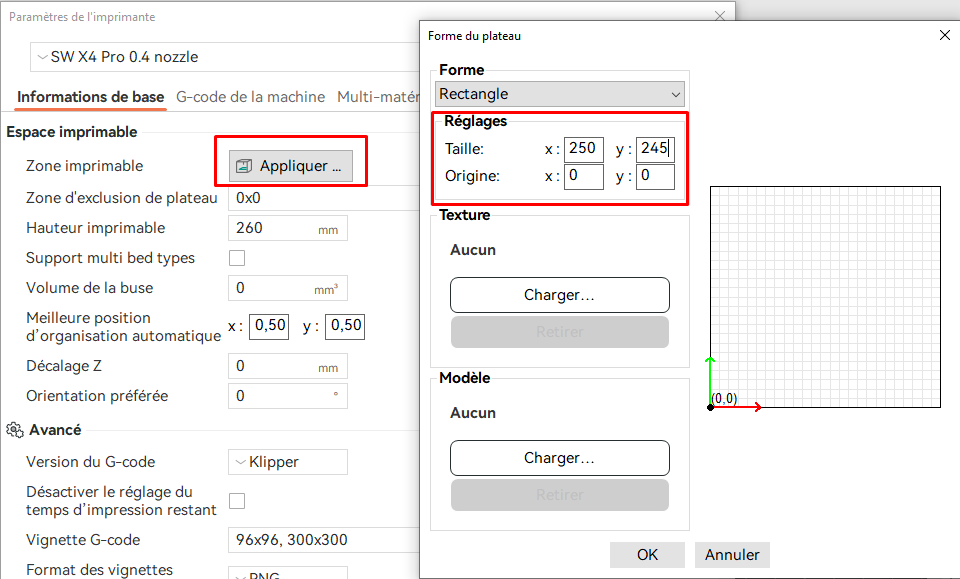960x579 pixels.
Task: Click the Avancé section heading
Action: coord(55,430)
